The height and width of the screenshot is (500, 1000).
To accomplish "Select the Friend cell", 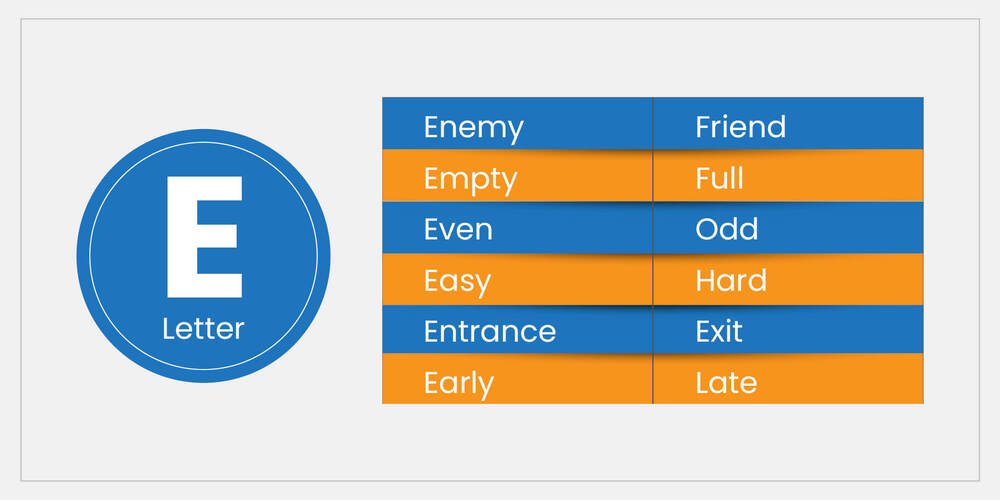I will pos(740,127).
